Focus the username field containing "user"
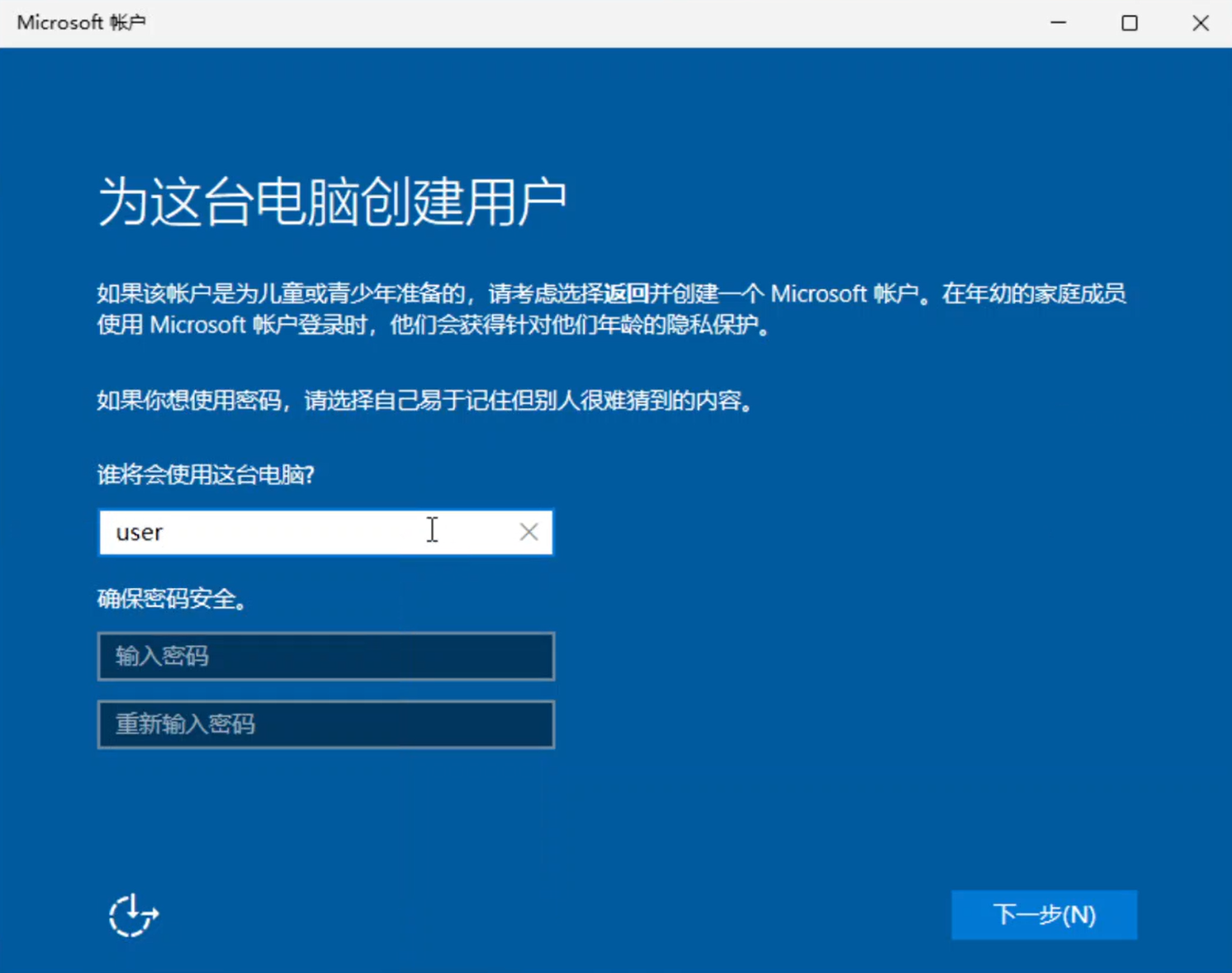Image resolution: width=1232 pixels, height=973 pixels. (325, 532)
